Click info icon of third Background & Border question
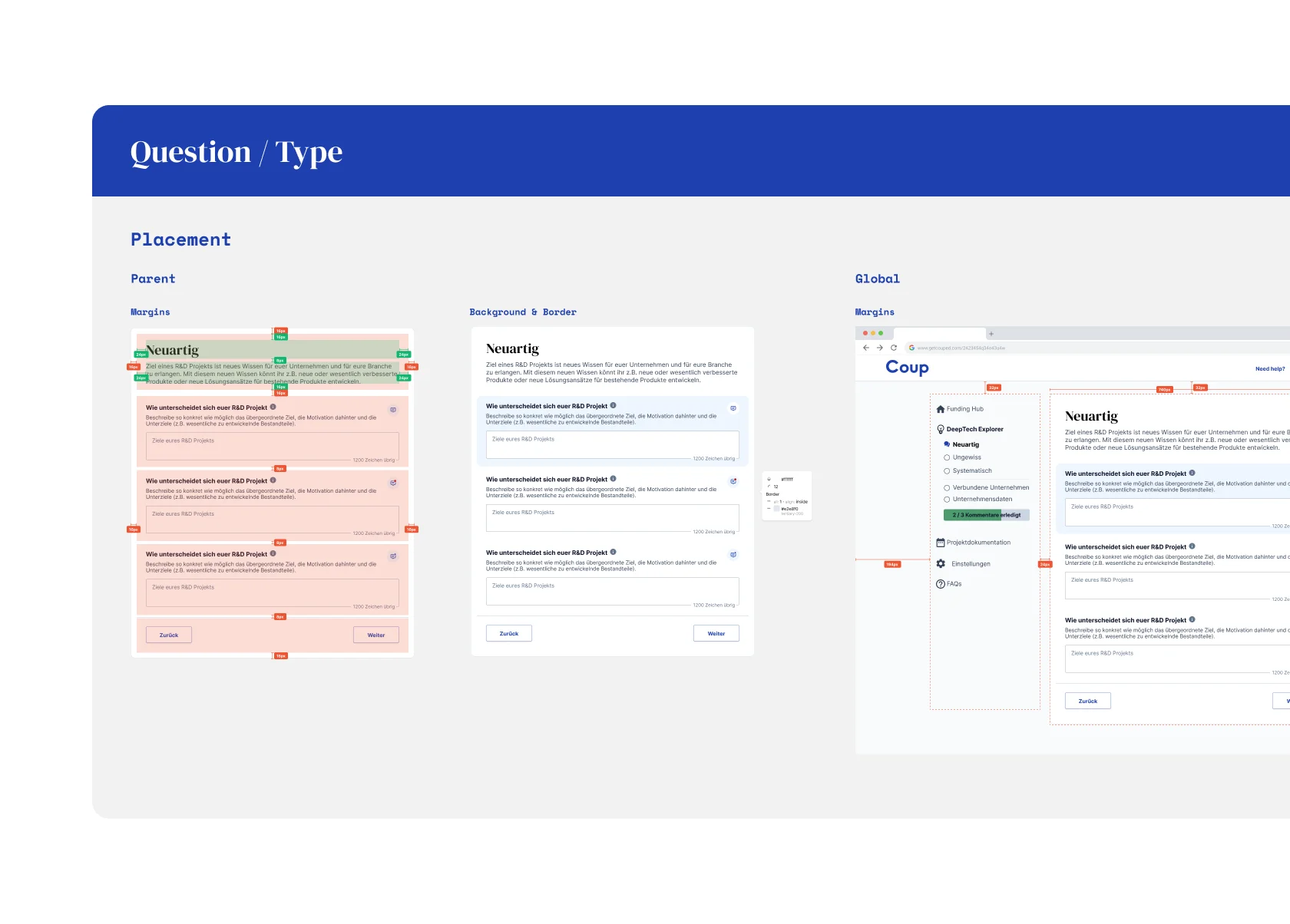Viewport: 1290px width, 924px height. 614,552
